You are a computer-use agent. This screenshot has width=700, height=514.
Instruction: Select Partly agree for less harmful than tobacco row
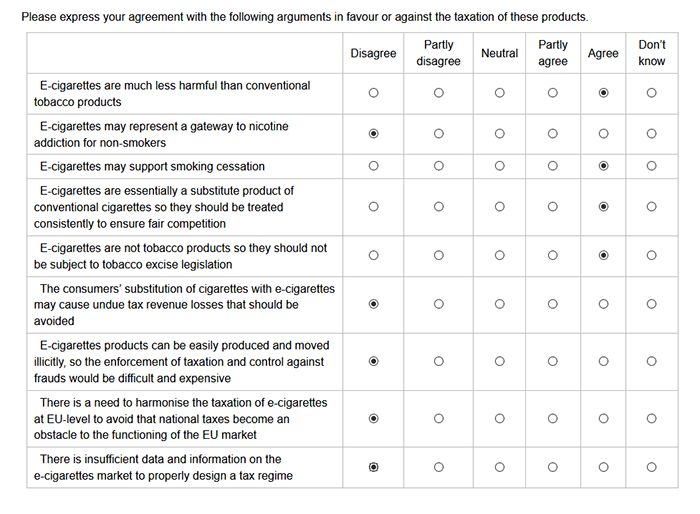pyautogui.click(x=553, y=93)
